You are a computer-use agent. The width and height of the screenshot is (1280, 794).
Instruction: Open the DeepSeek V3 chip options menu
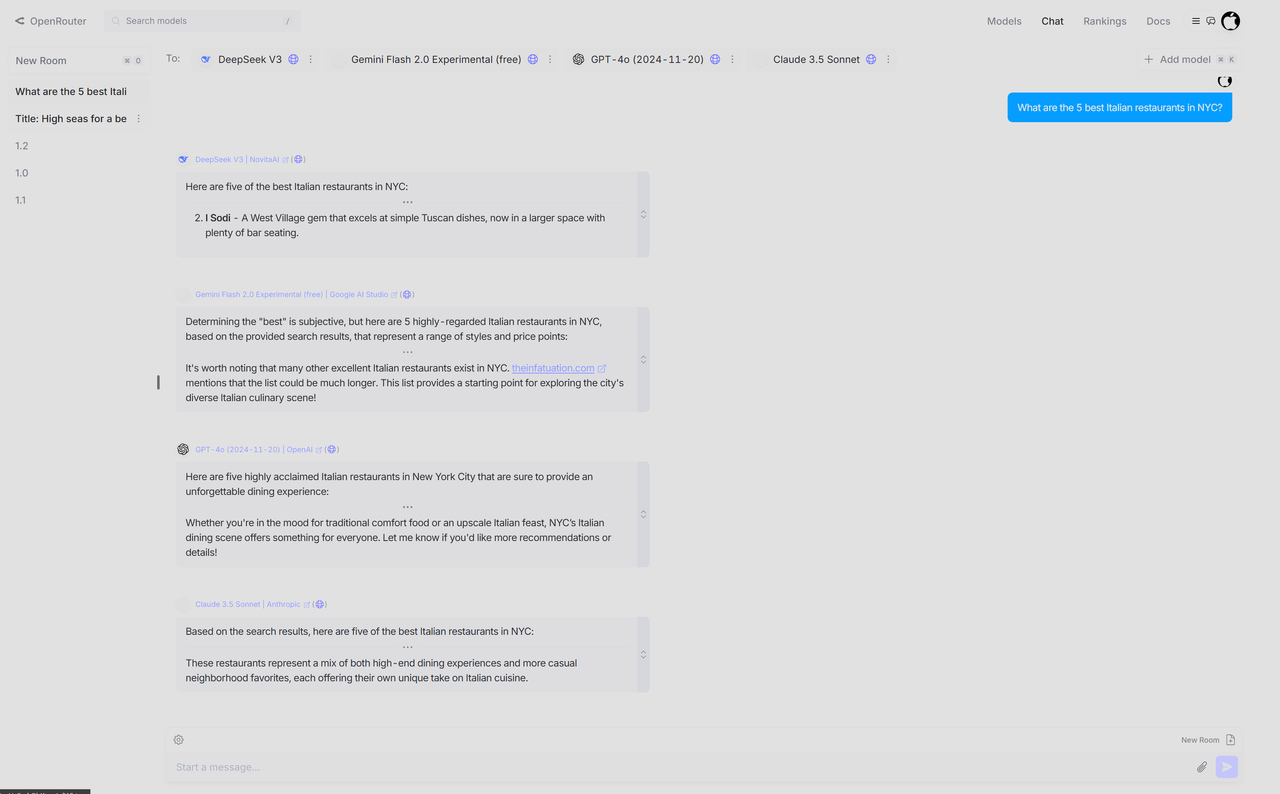point(311,60)
